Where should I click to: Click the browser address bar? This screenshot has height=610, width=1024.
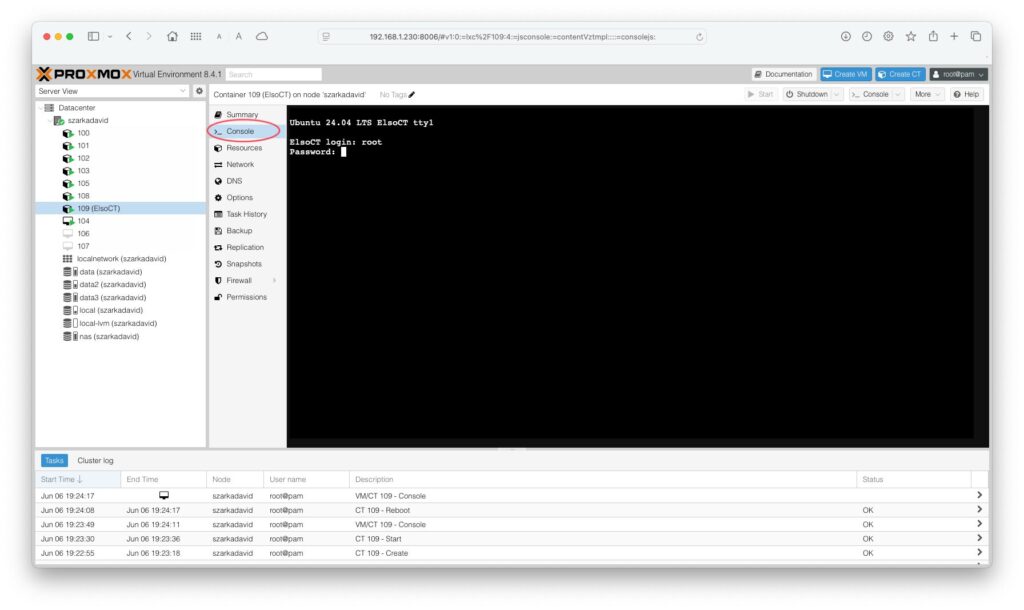coord(513,37)
